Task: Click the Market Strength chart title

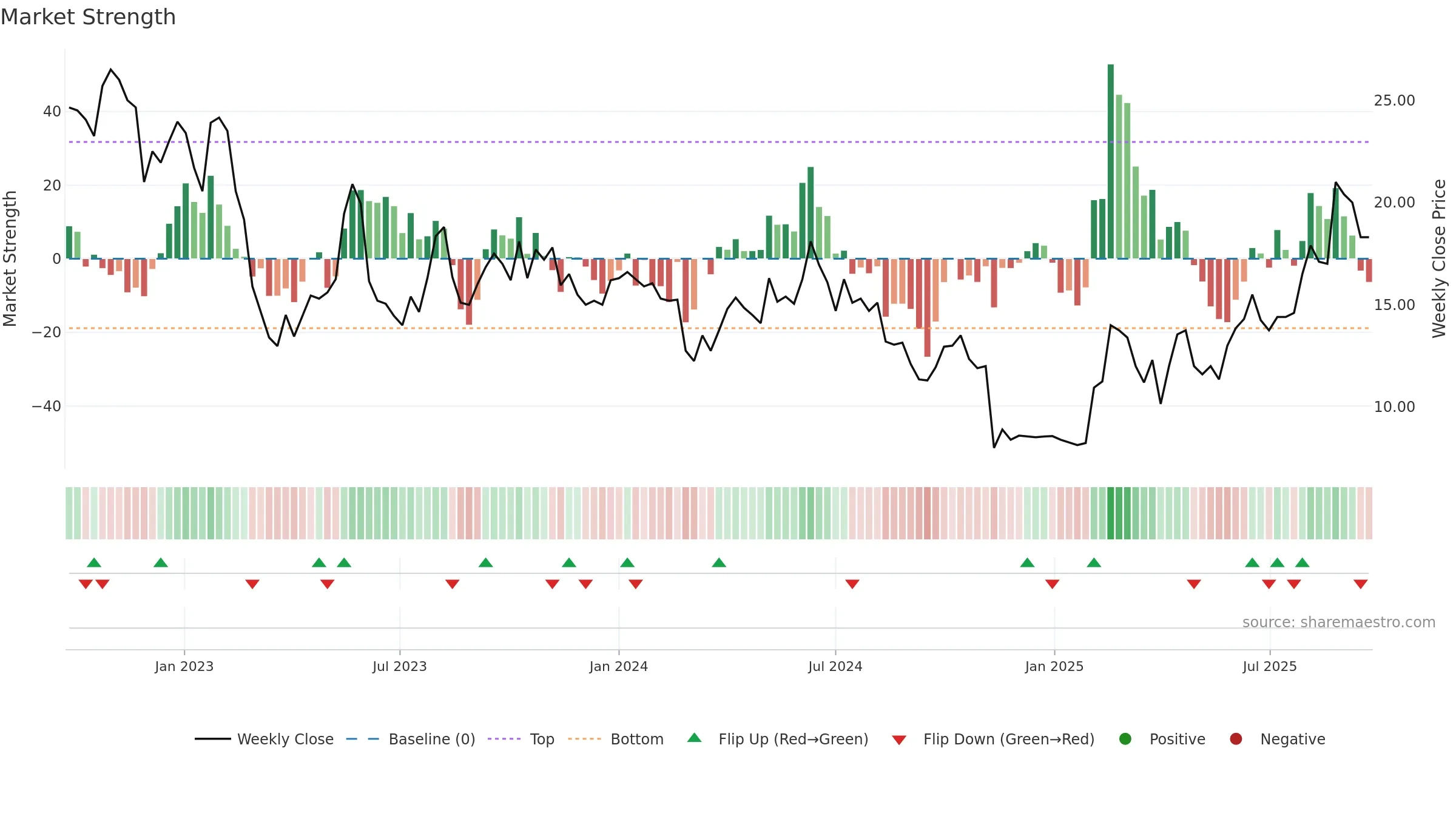Action: click(88, 17)
